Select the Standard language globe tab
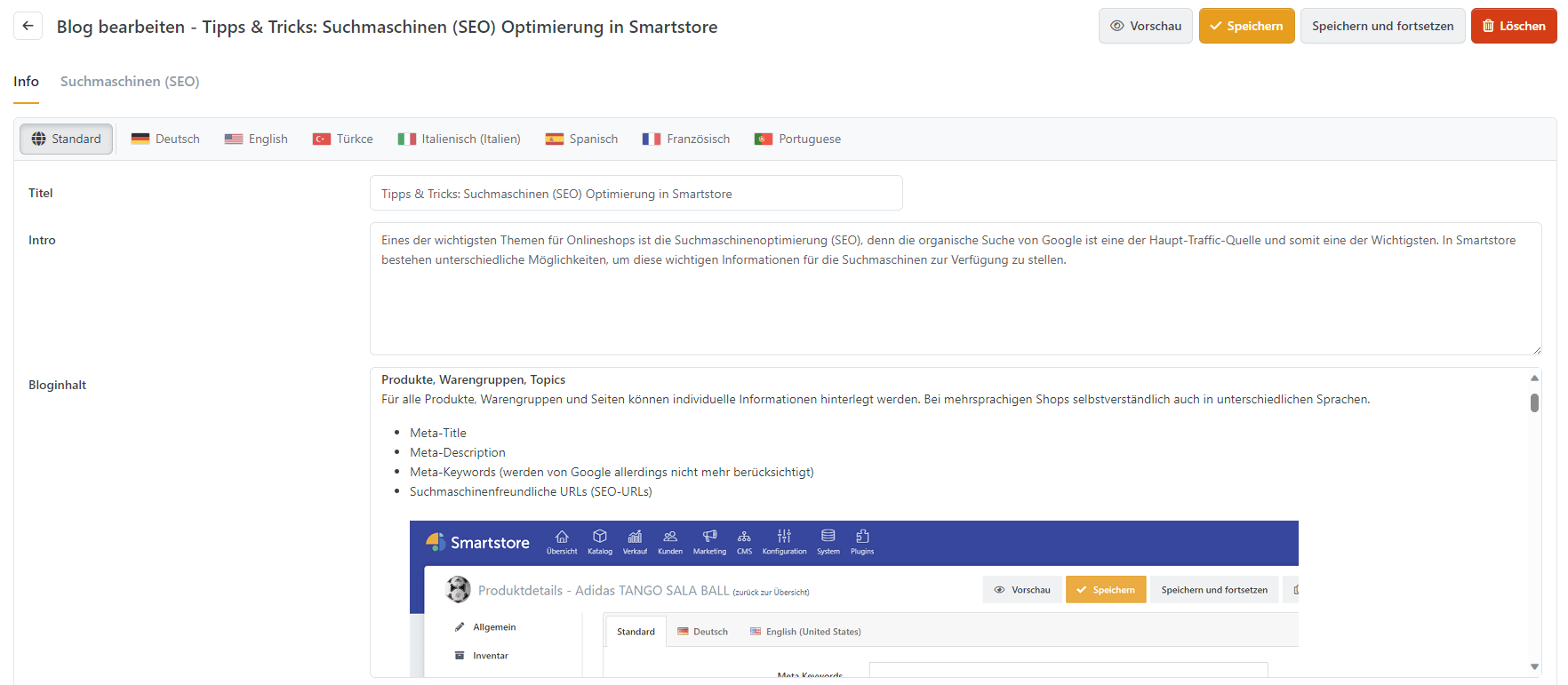1568x685 pixels. click(67, 139)
